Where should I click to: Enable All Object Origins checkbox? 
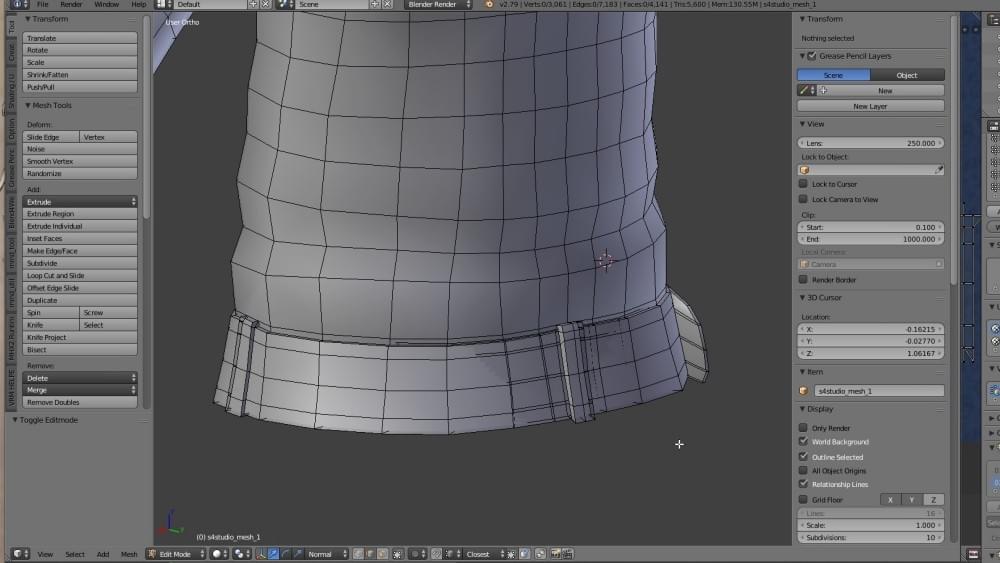[803, 471]
